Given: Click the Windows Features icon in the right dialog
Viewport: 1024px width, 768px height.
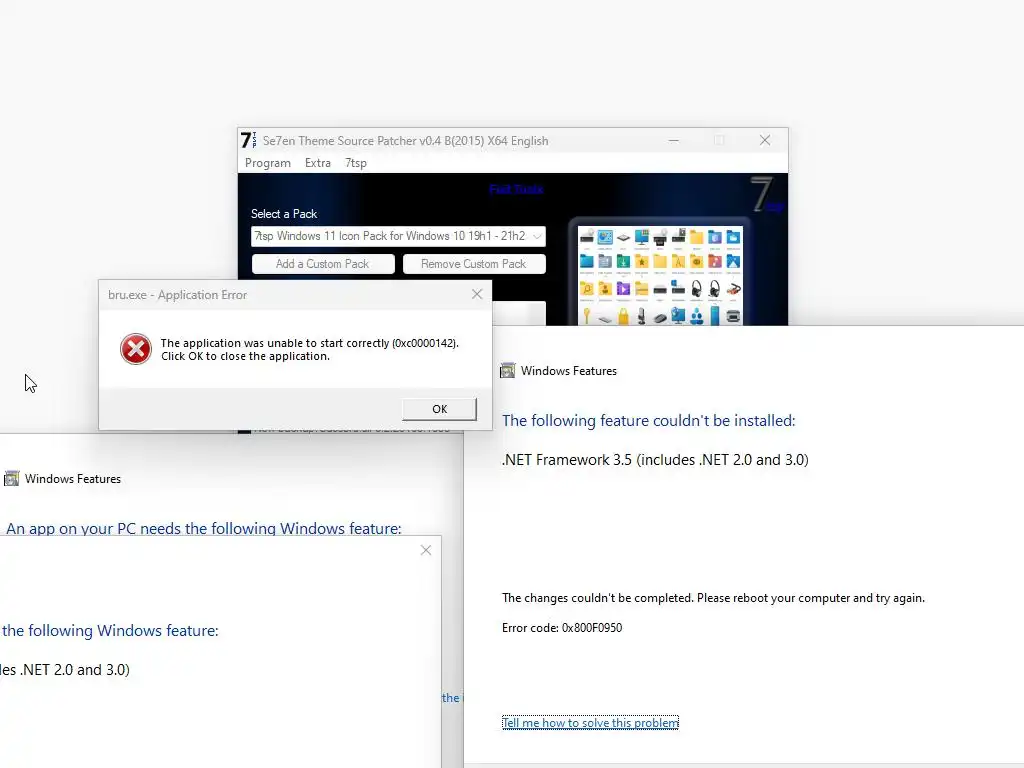Looking at the screenshot, I should 507,371.
